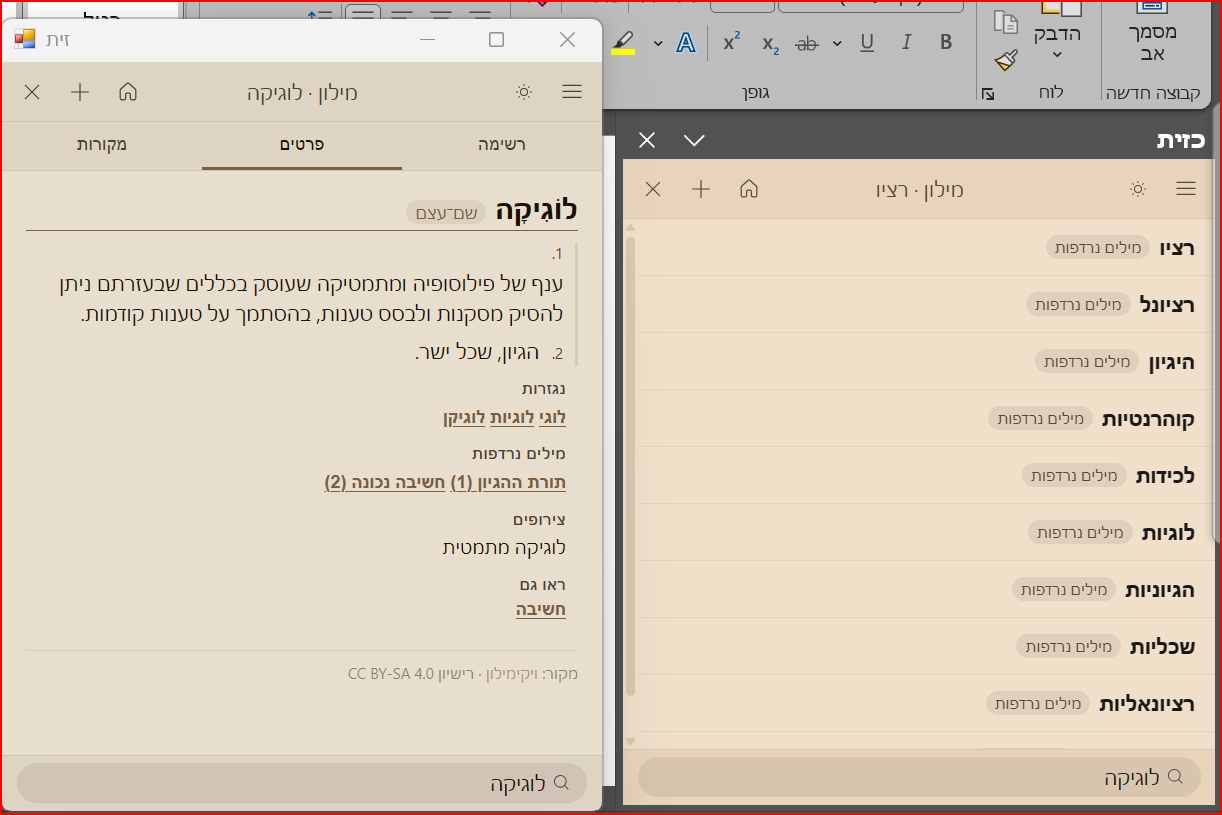Click the home icon in the זית window
The width and height of the screenshot is (1222, 815).
(x=128, y=92)
